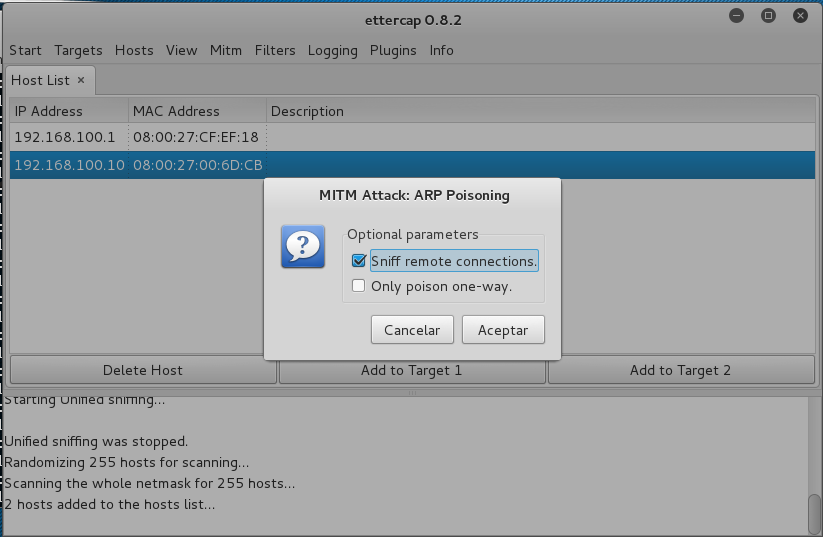This screenshot has width=823, height=537.
Task: Open the Start menu
Action: click(x=25, y=50)
